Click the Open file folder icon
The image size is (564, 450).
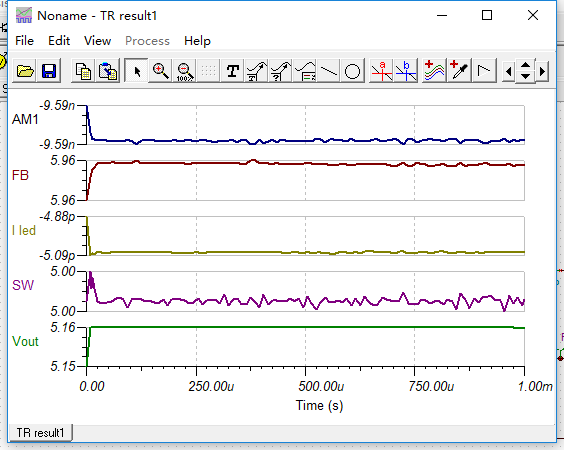coord(25,71)
